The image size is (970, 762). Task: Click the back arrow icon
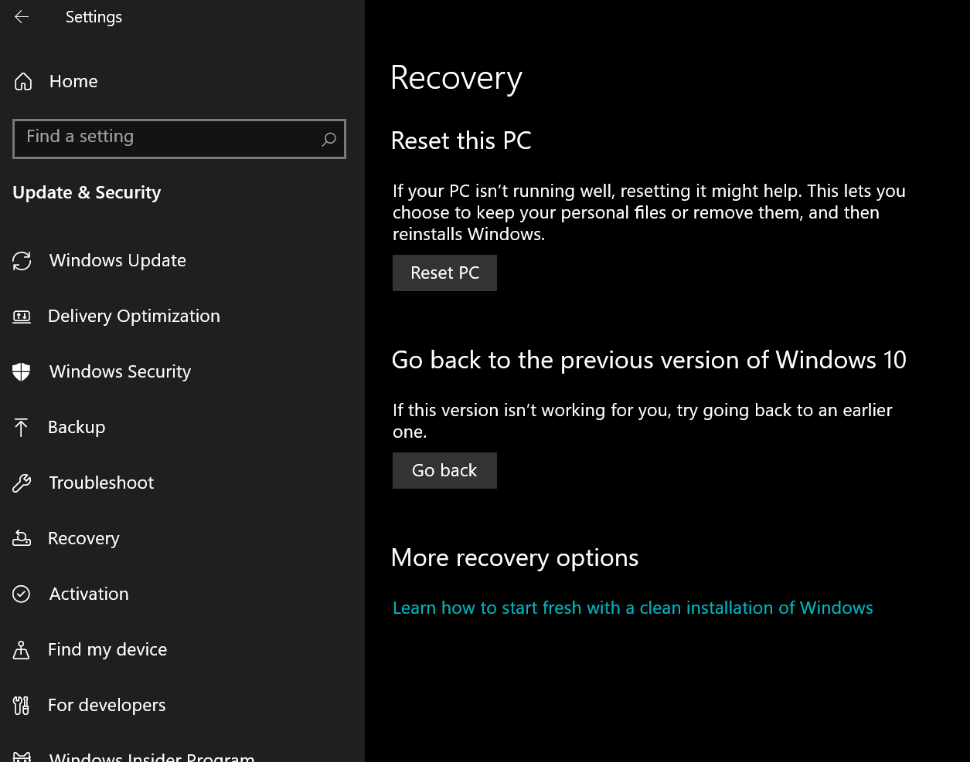[22, 17]
